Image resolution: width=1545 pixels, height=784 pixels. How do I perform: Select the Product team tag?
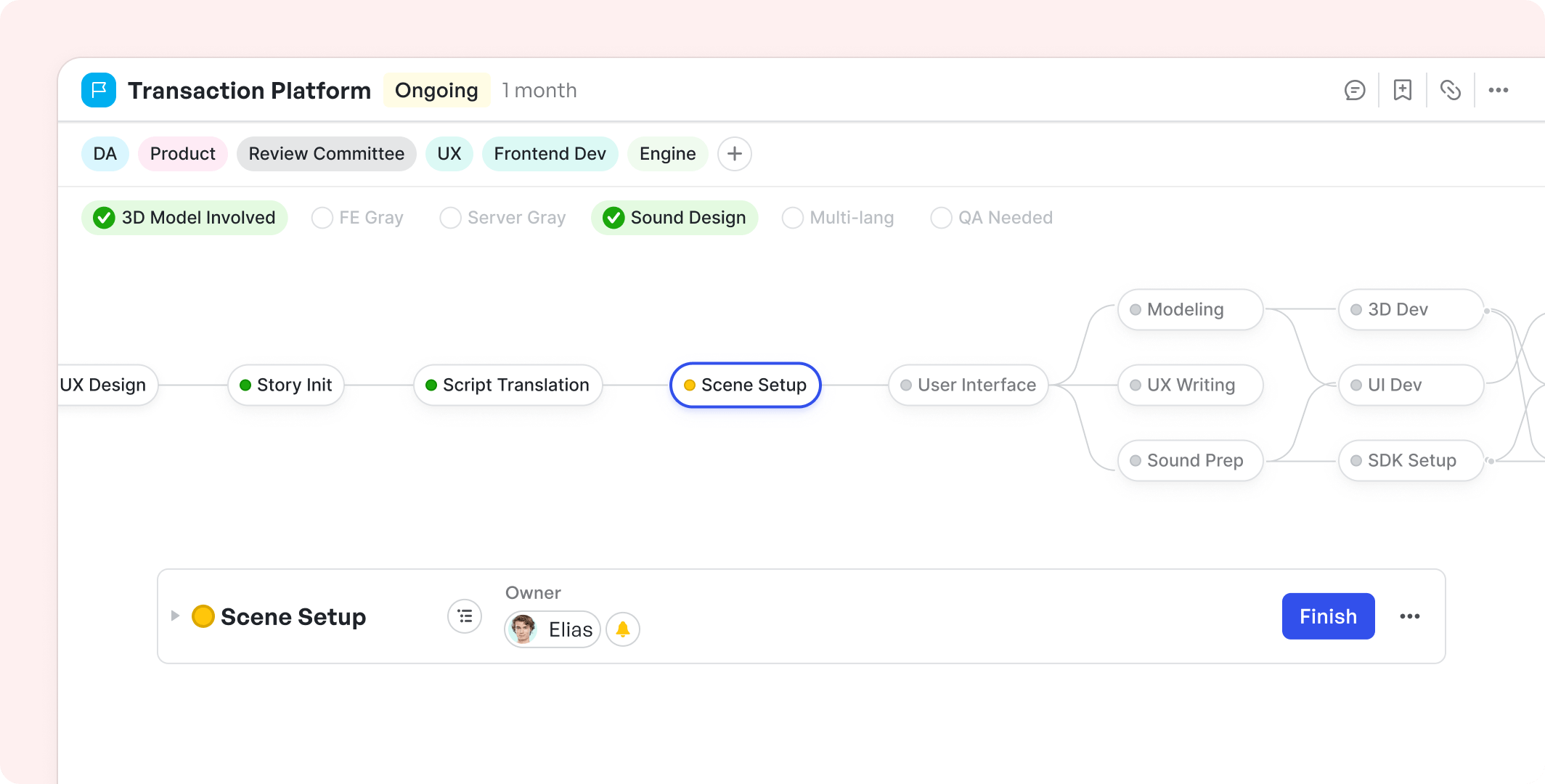point(183,154)
